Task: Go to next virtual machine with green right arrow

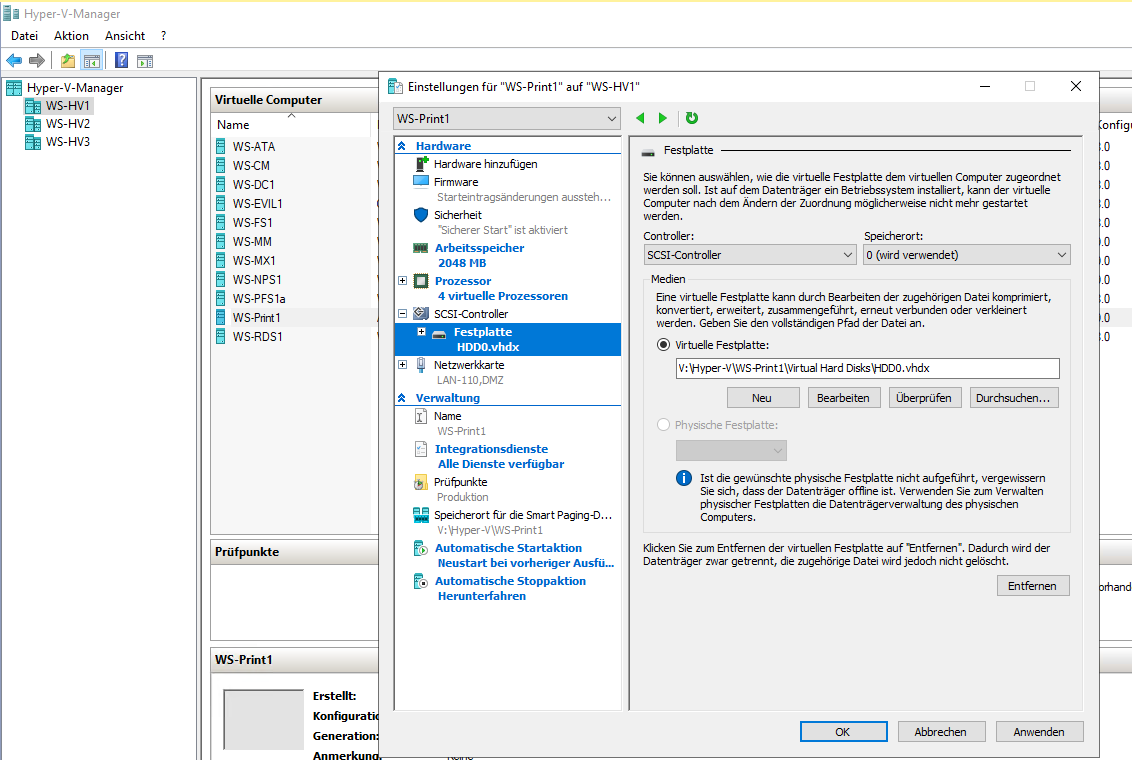Action: pyautogui.click(x=663, y=118)
